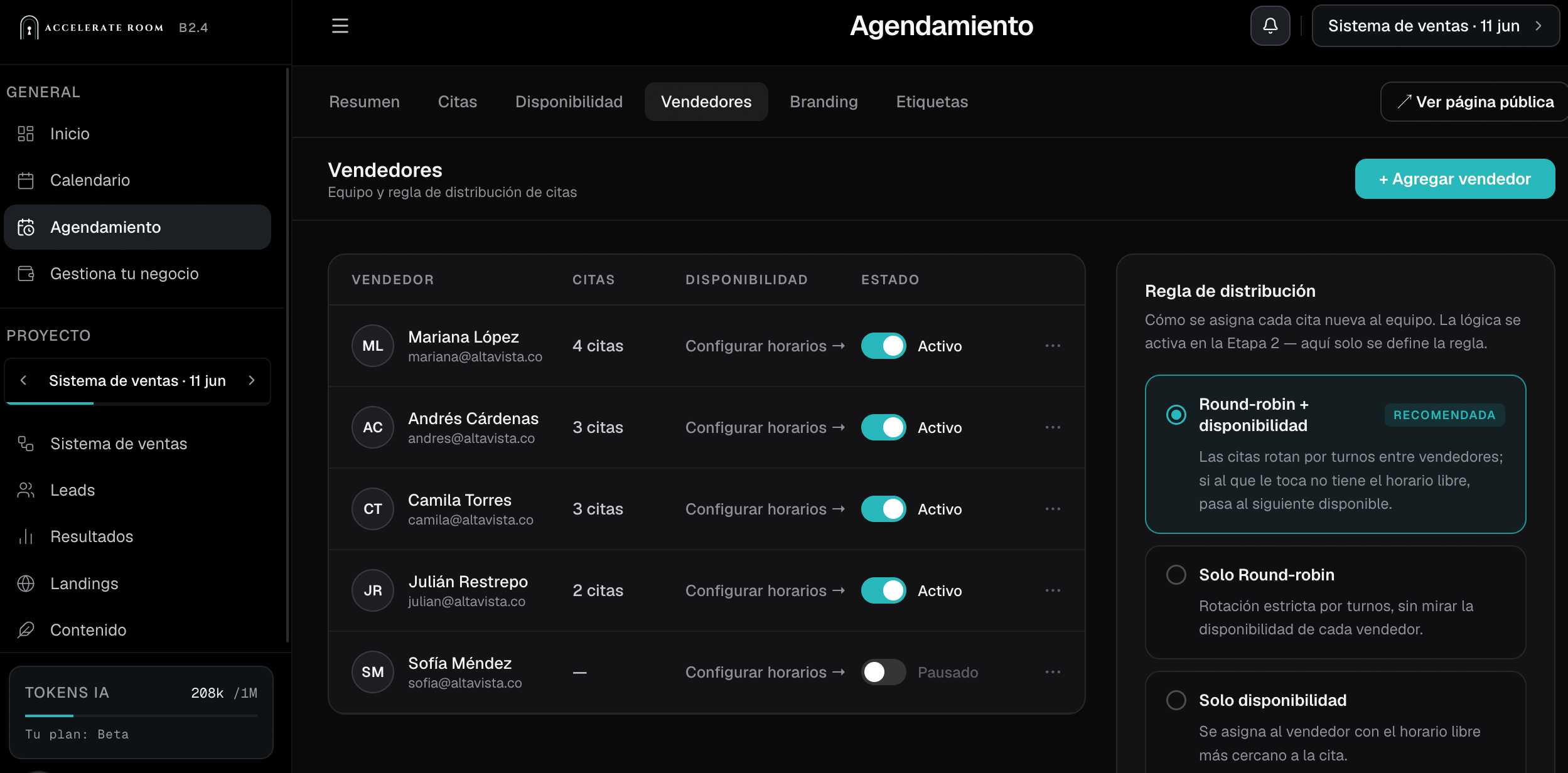This screenshot has height=773, width=1568.
Task: Open Resultados in the sidebar
Action: (137, 536)
